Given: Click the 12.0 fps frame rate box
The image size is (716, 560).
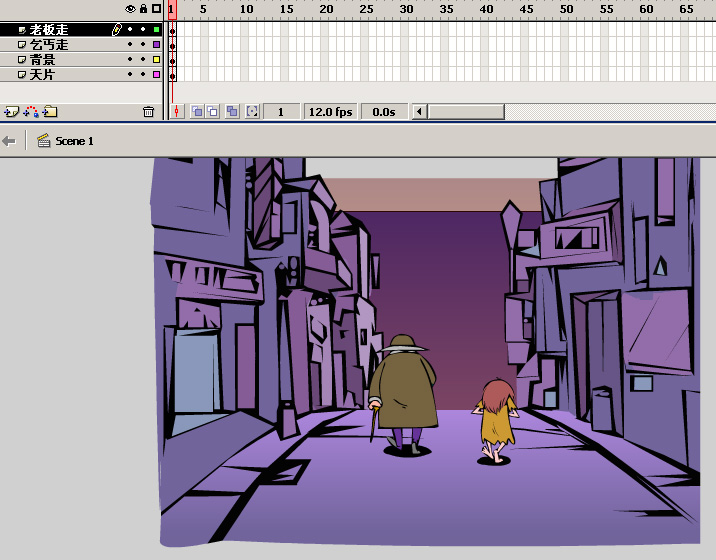Looking at the screenshot, I should tap(331, 112).
